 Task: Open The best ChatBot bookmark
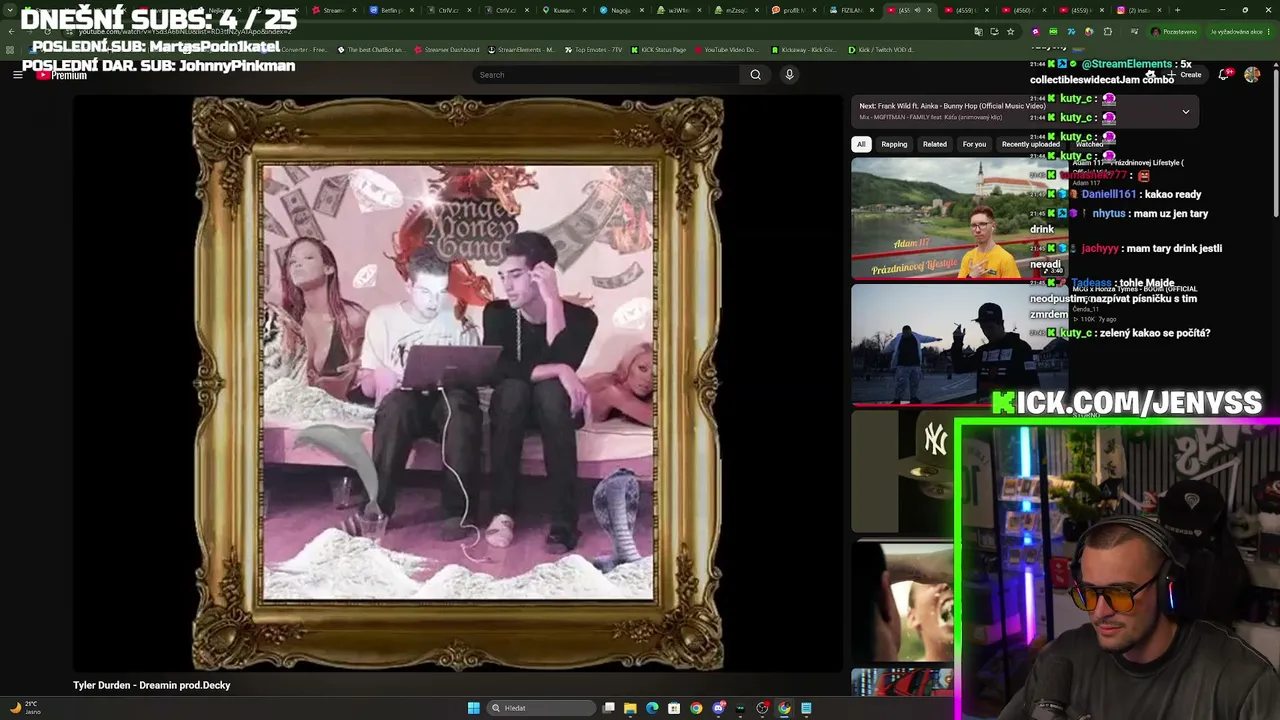pyautogui.click(x=371, y=50)
